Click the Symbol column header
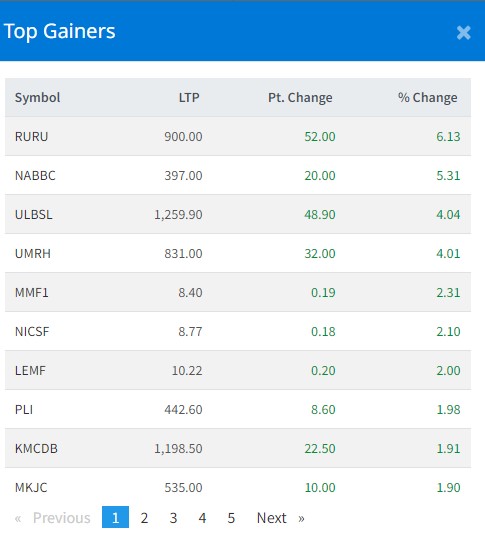This screenshot has height=556, width=485. (37, 98)
